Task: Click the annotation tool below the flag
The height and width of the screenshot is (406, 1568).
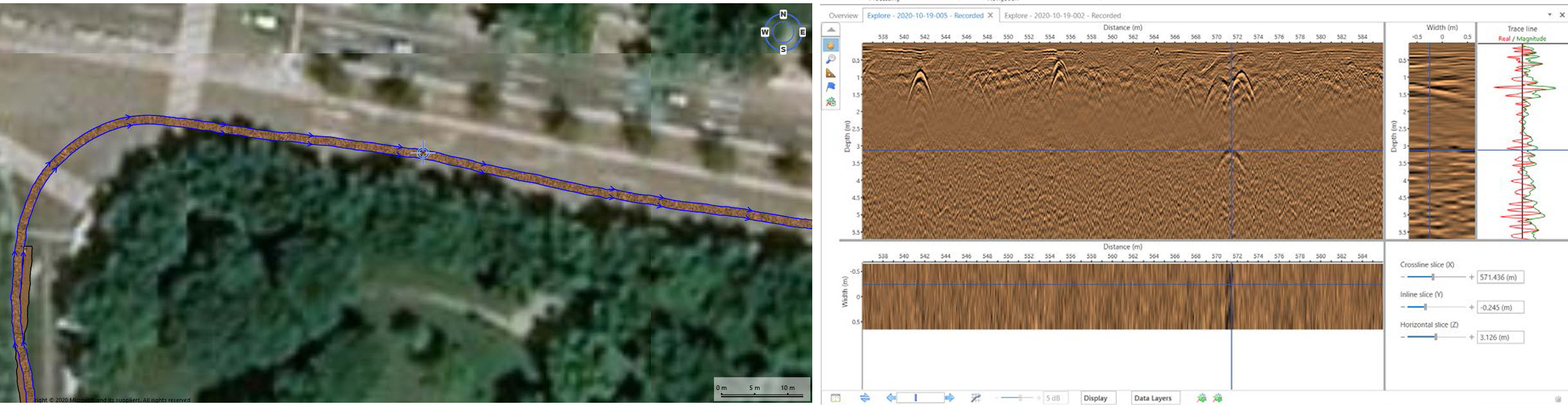Action: point(831,102)
